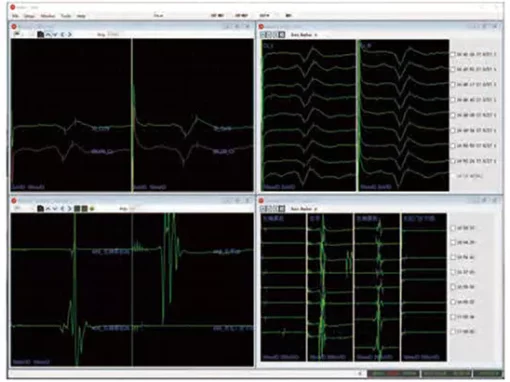Click the right chevron in top-left waveform toolbar
Viewport: 510px width, 382px height.
click(70, 34)
